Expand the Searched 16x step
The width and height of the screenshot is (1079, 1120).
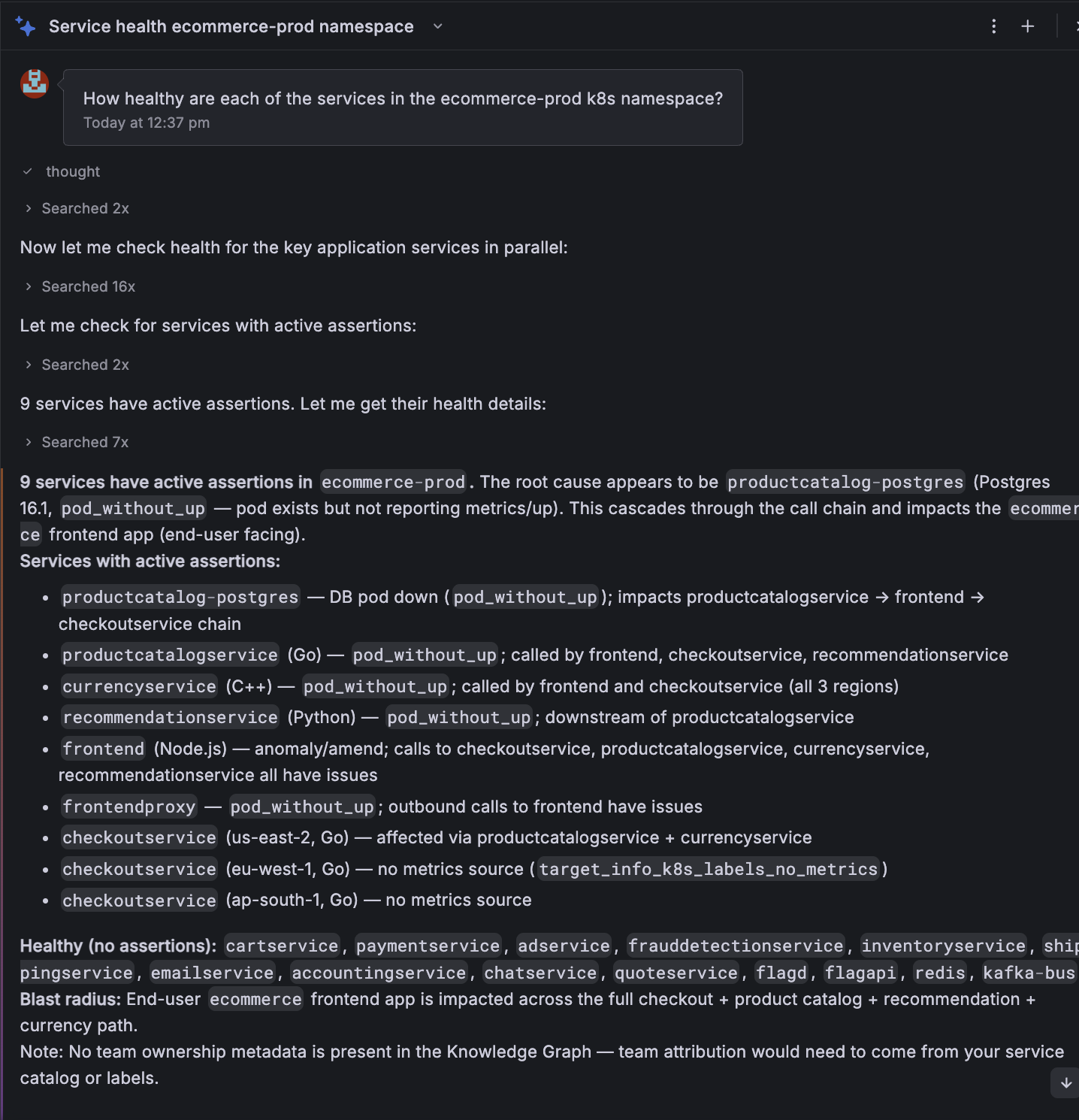click(x=80, y=286)
